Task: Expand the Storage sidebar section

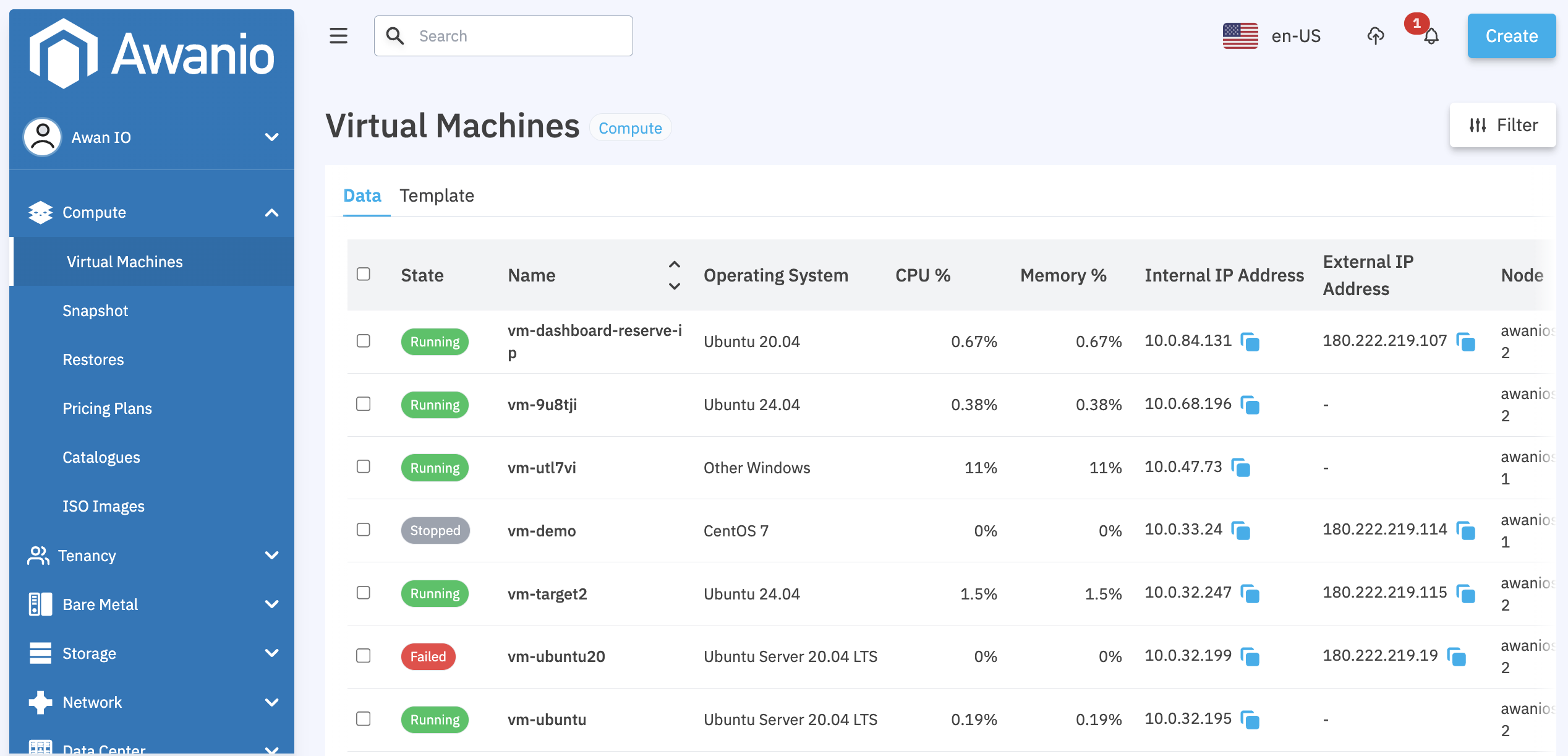Action: tap(271, 653)
